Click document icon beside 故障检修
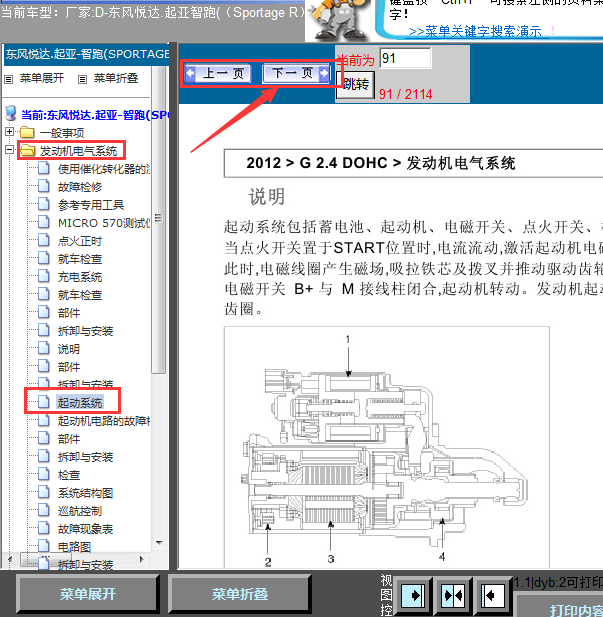This screenshot has width=603, height=617. coord(44,186)
